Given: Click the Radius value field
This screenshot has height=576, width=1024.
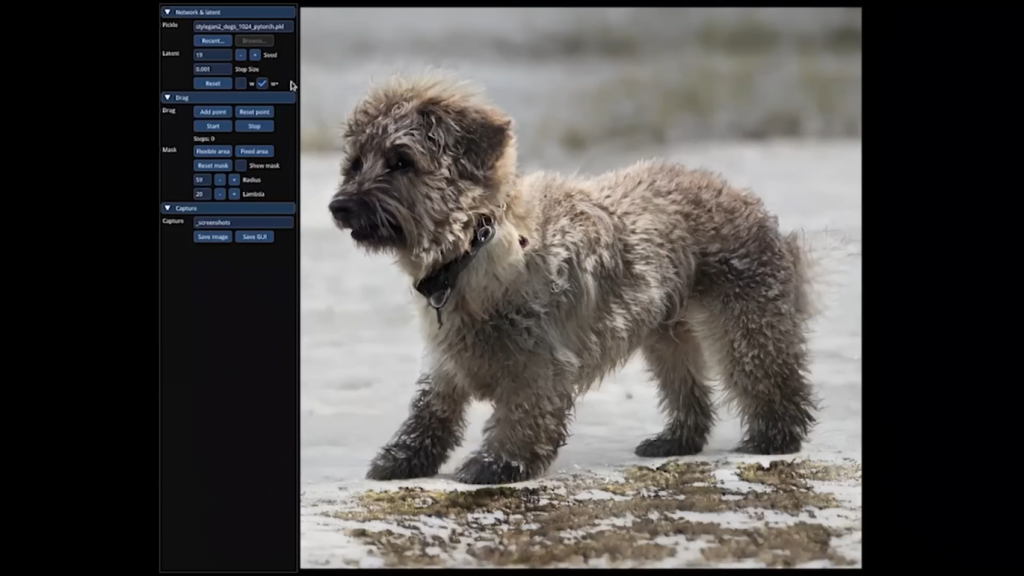Looking at the screenshot, I should pos(202,180).
